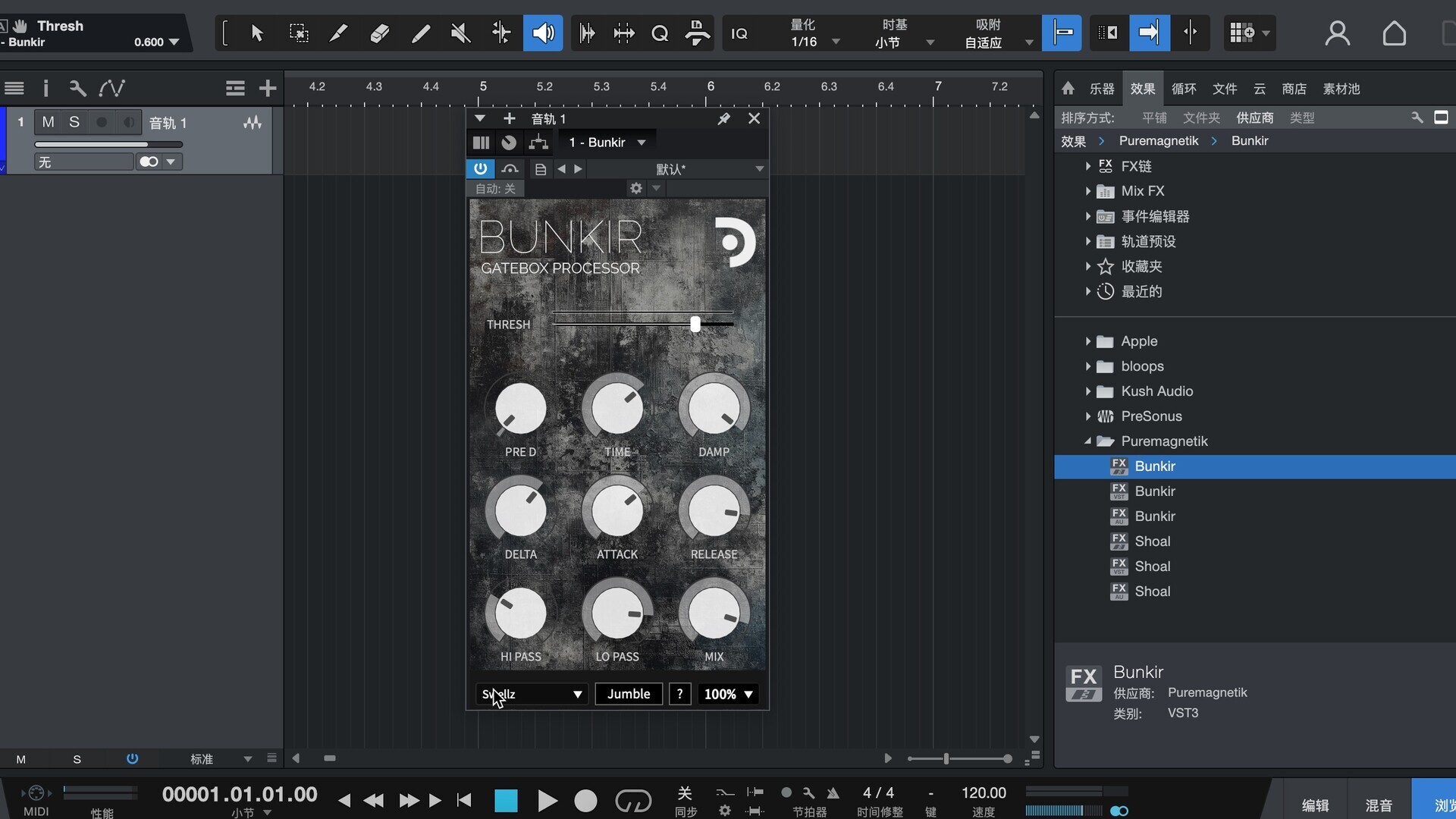
Task: Expand the Mix FX folder
Action: point(1088,191)
